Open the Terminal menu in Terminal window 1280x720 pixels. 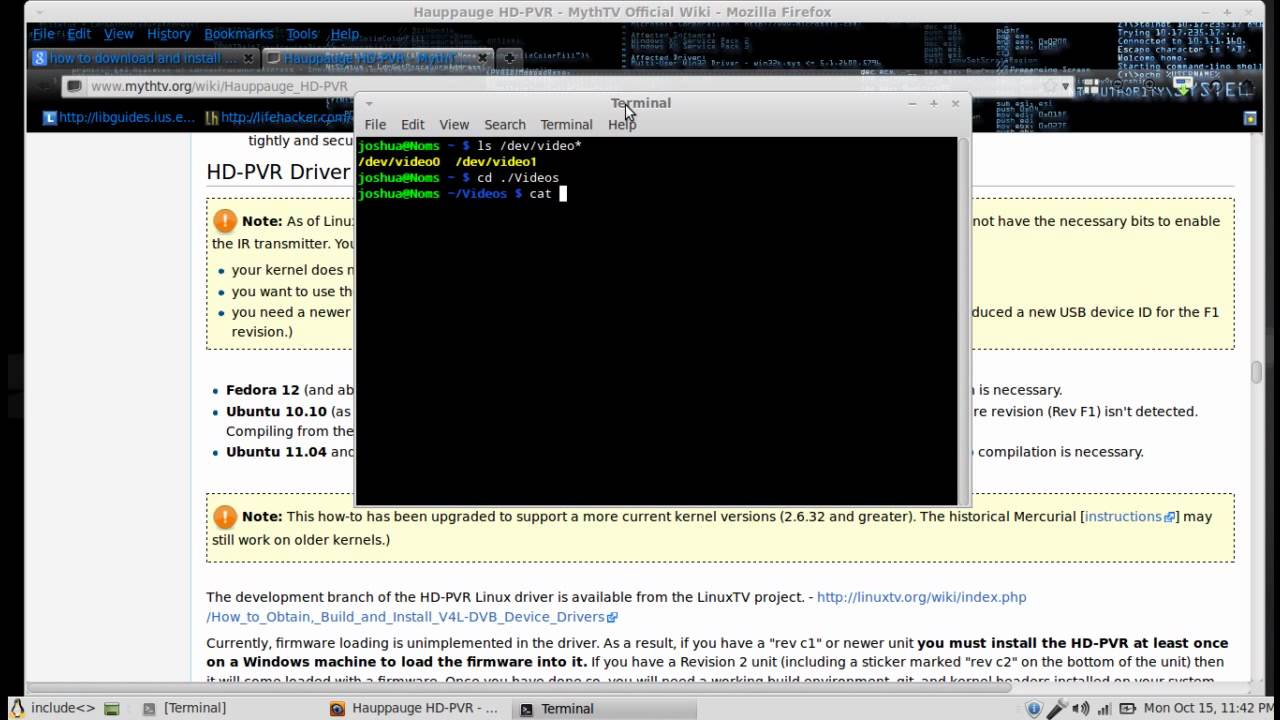(x=566, y=125)
